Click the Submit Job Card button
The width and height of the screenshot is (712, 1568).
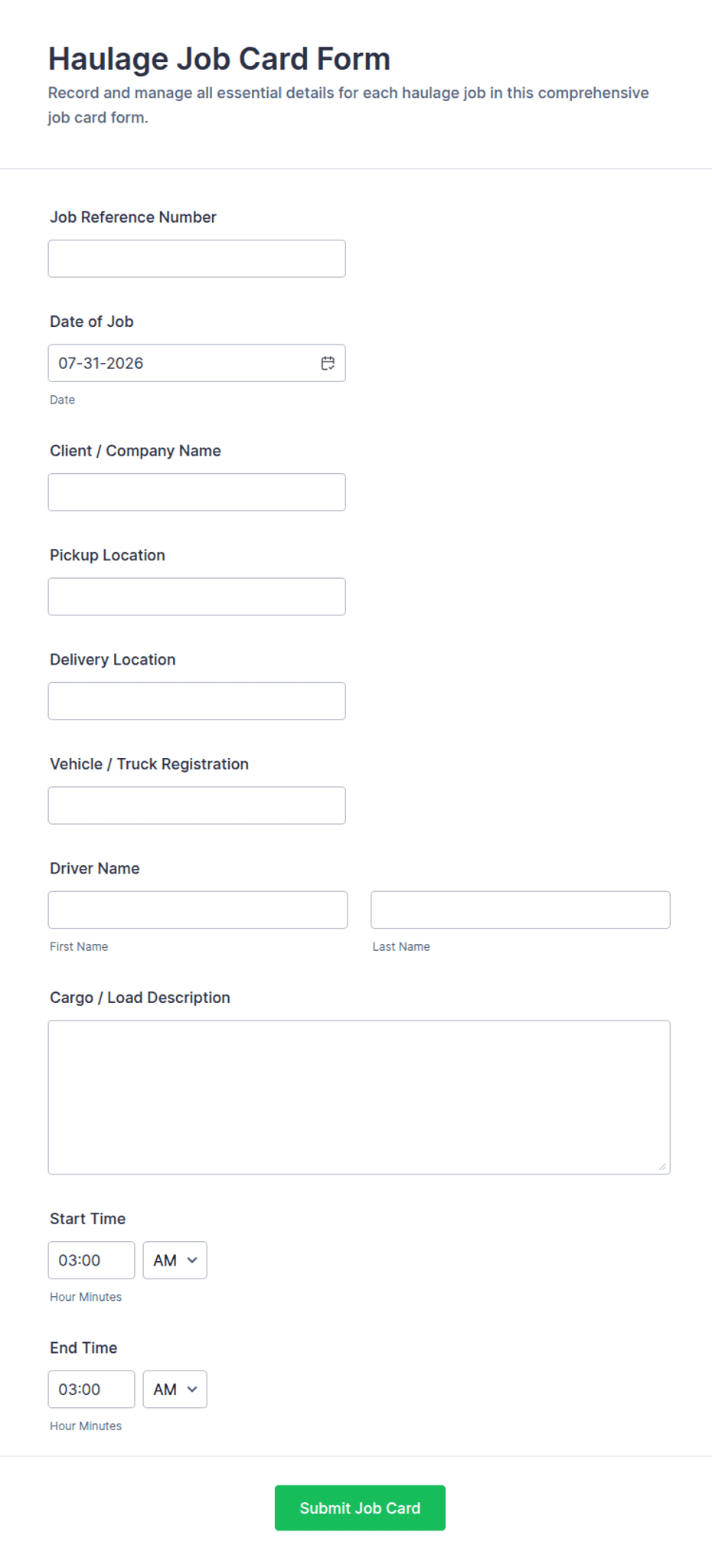coord(360,1508)
